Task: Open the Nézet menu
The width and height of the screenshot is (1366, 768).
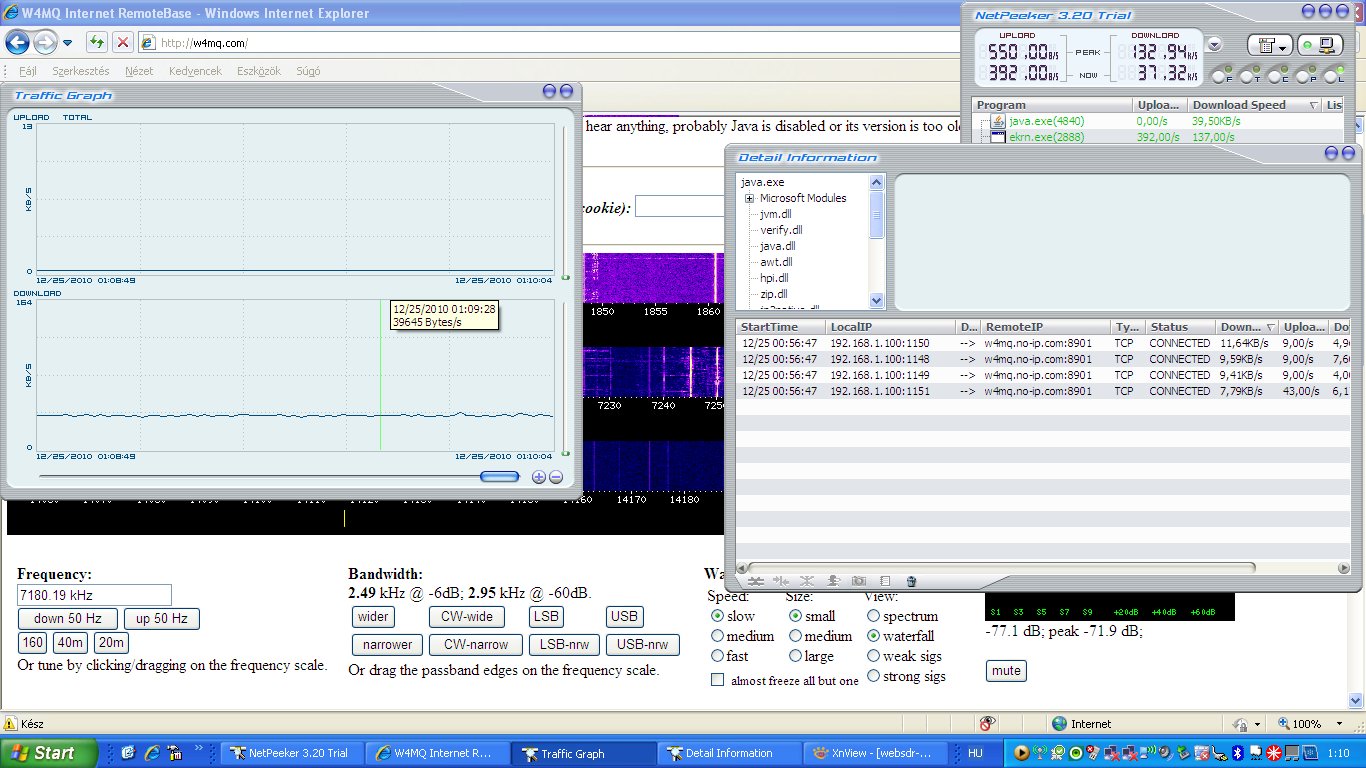Action: coord(139,71)
